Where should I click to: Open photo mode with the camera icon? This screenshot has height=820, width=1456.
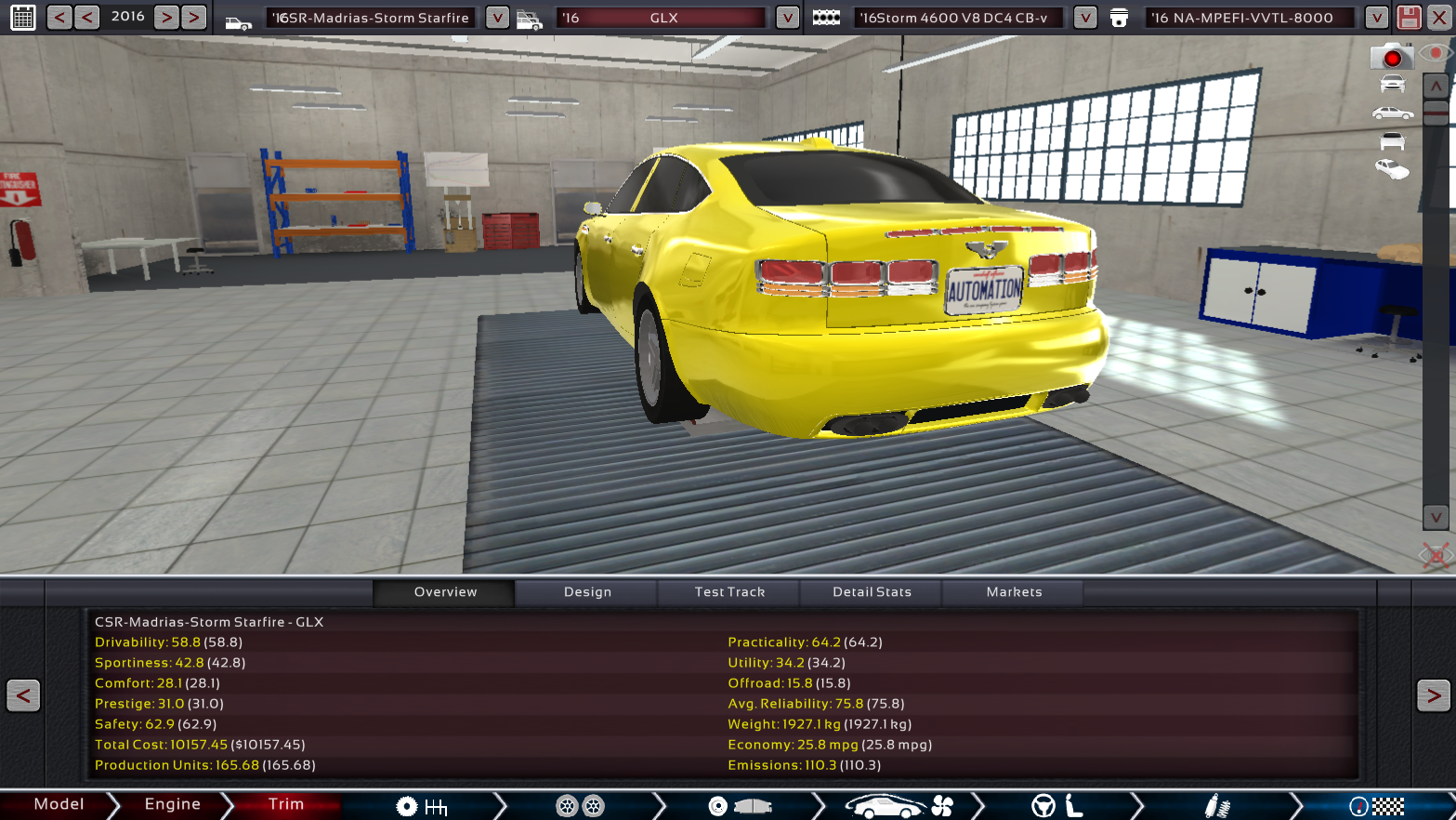1392,57
